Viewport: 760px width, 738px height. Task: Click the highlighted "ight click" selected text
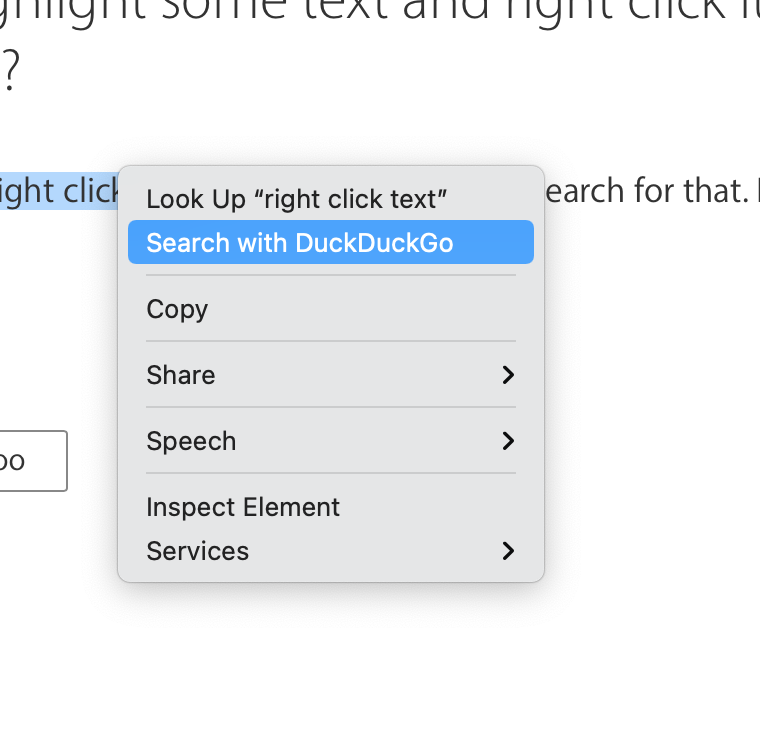[x=58, y=190]
